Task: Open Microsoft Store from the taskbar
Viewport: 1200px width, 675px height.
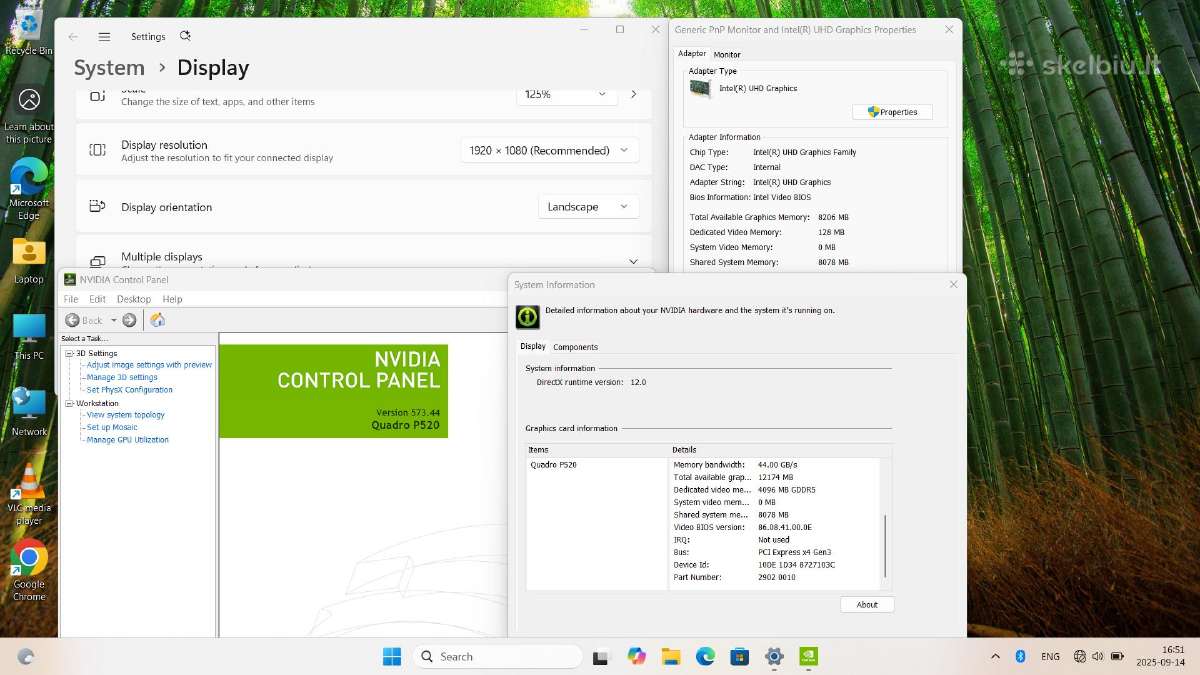Action: click(739, 656)
